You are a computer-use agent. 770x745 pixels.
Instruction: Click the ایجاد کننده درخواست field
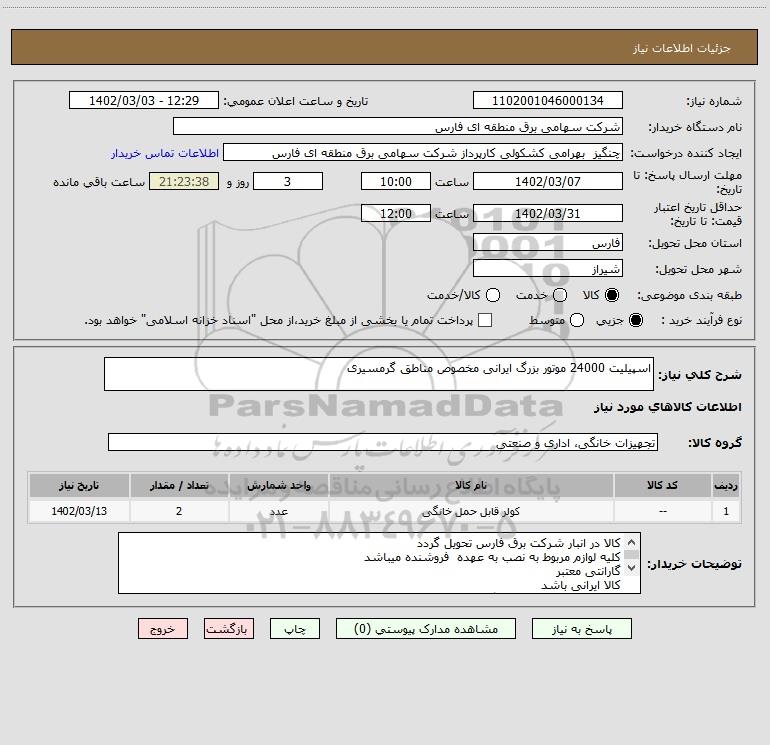tap(423, 153)
